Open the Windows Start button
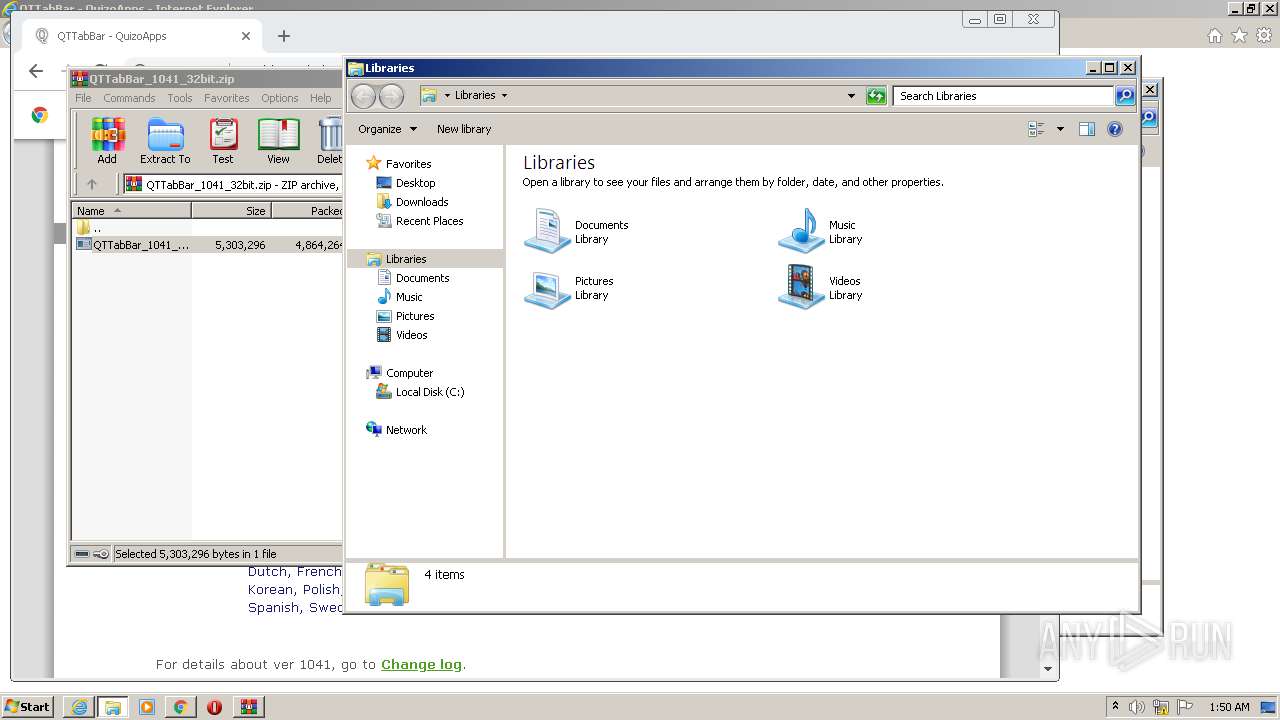This screenshot has width=1280, height=720. click(27, 707)
